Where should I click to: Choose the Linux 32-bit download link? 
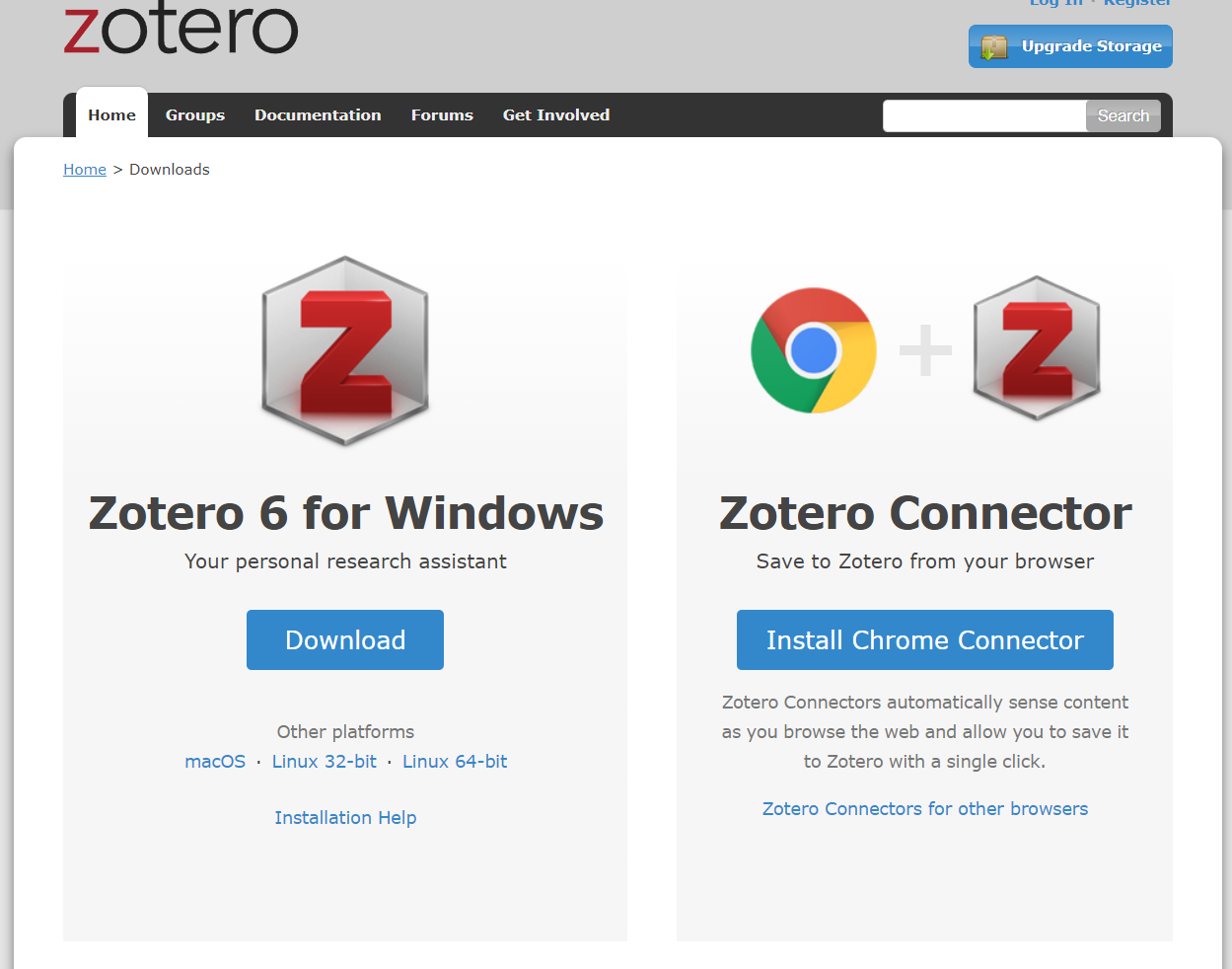pyautogui.click(x=325, y=761)
